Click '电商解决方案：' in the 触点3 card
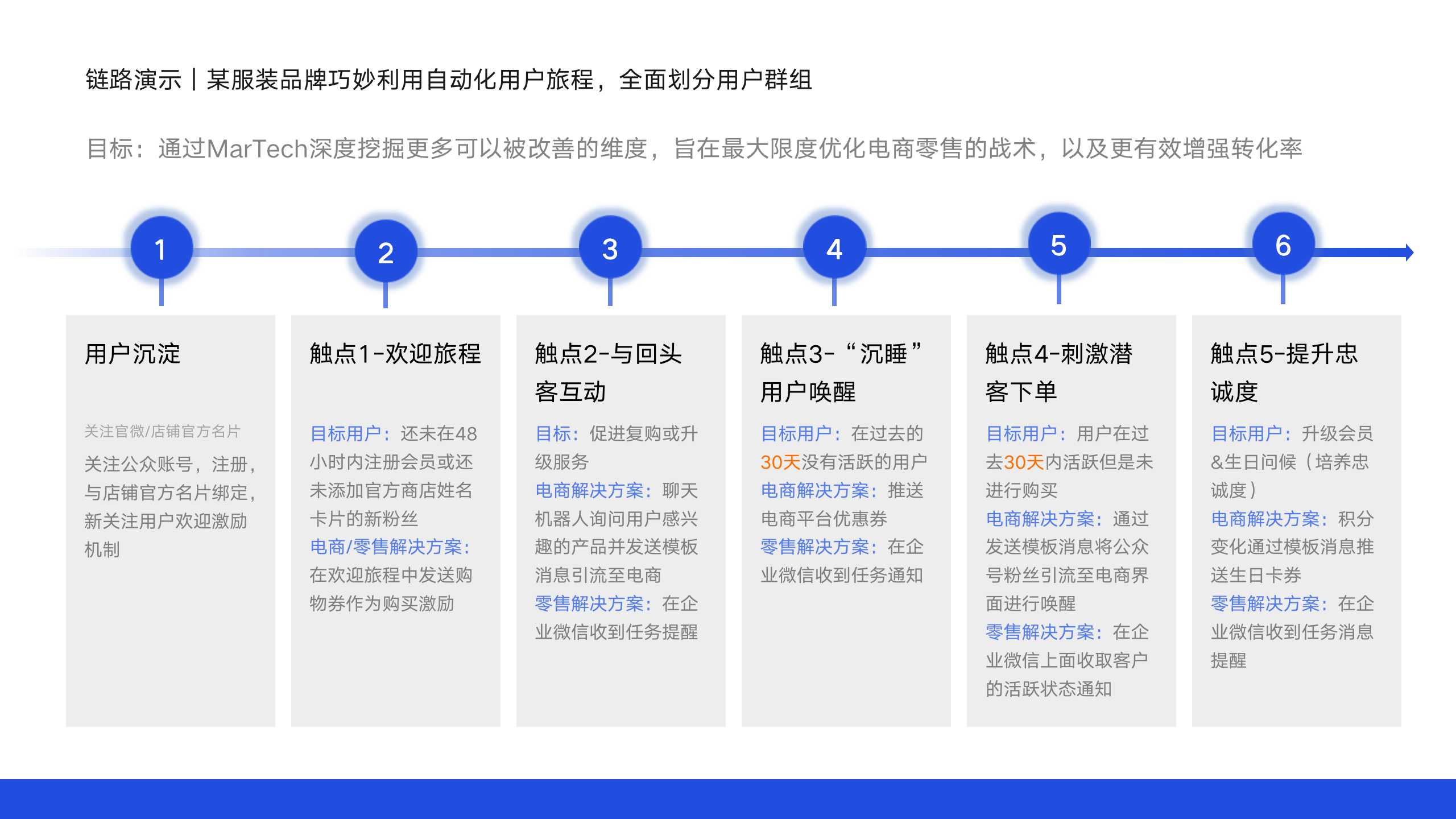 tap(819, 490)
